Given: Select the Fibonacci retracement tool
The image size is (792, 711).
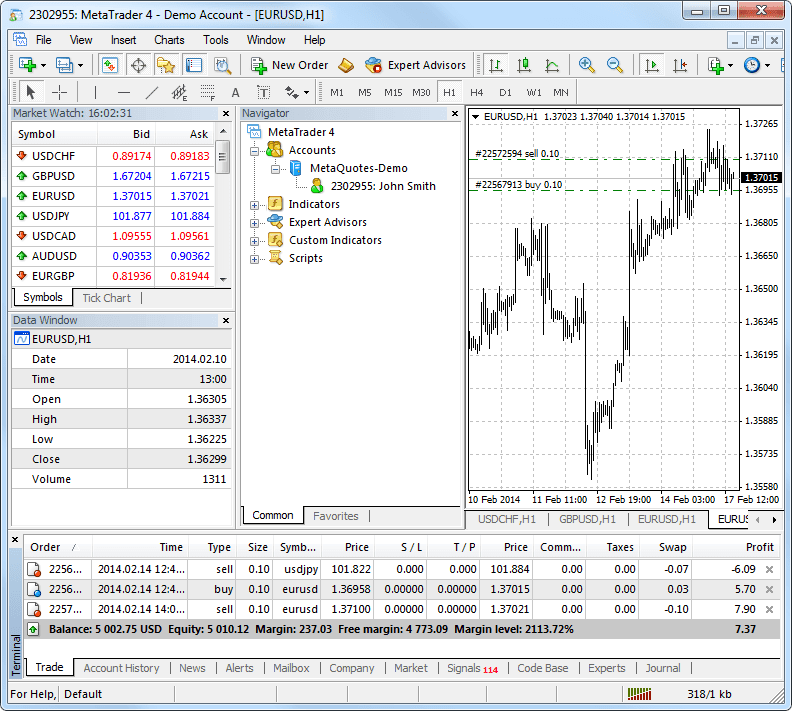Looking at the screenshot, I should 208,92.
